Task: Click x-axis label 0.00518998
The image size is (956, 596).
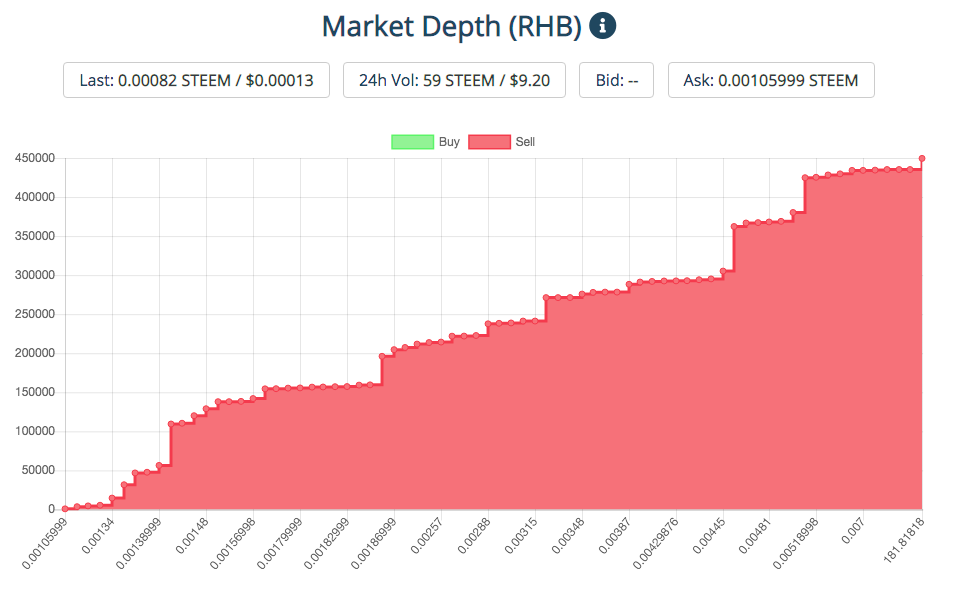Action: (x=796, y=544)
